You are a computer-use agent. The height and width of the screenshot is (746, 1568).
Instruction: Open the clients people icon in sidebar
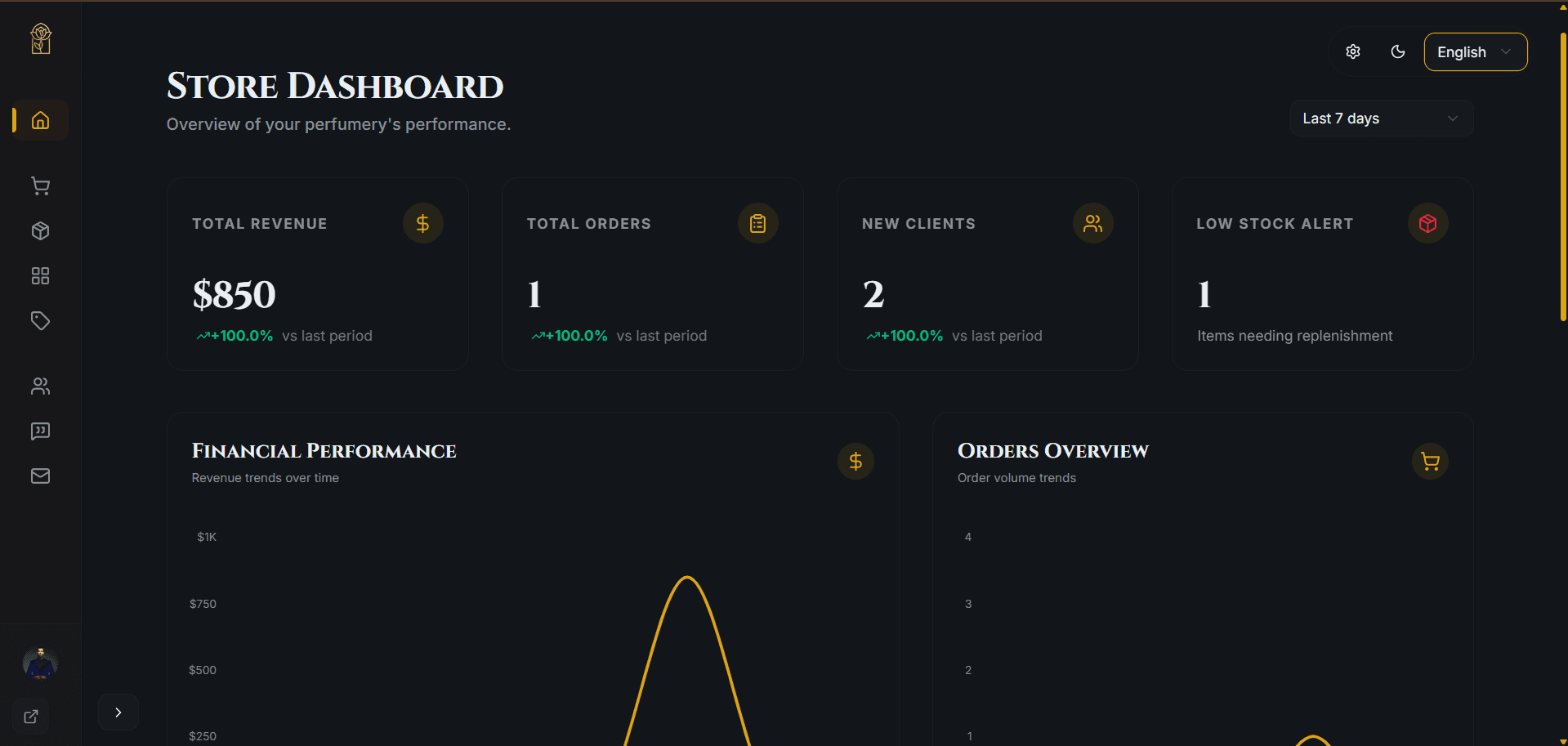point(40,386)
